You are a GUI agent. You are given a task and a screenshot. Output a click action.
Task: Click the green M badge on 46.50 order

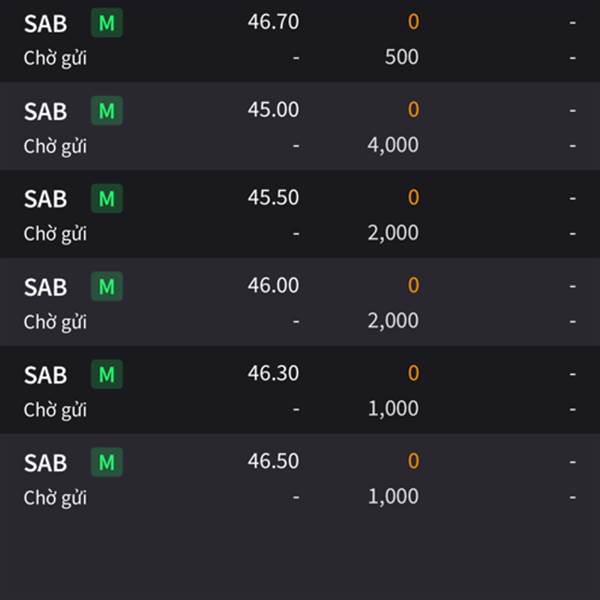pyautogui.click(x=107, y=462)
